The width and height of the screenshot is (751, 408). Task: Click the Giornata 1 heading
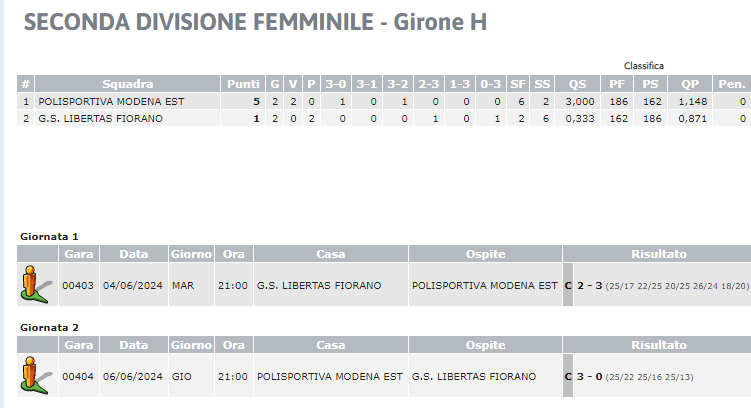[x=49, y=237]
